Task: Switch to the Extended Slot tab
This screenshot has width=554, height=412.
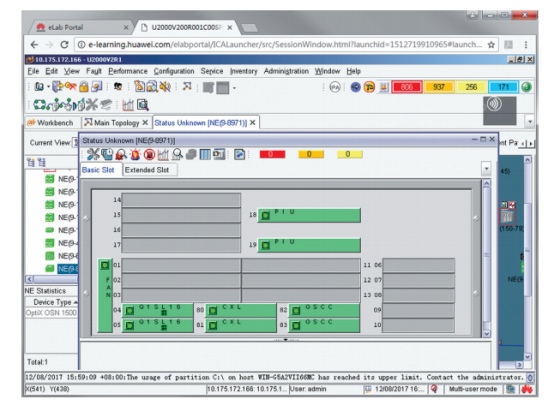Action: tap(147, 170)
